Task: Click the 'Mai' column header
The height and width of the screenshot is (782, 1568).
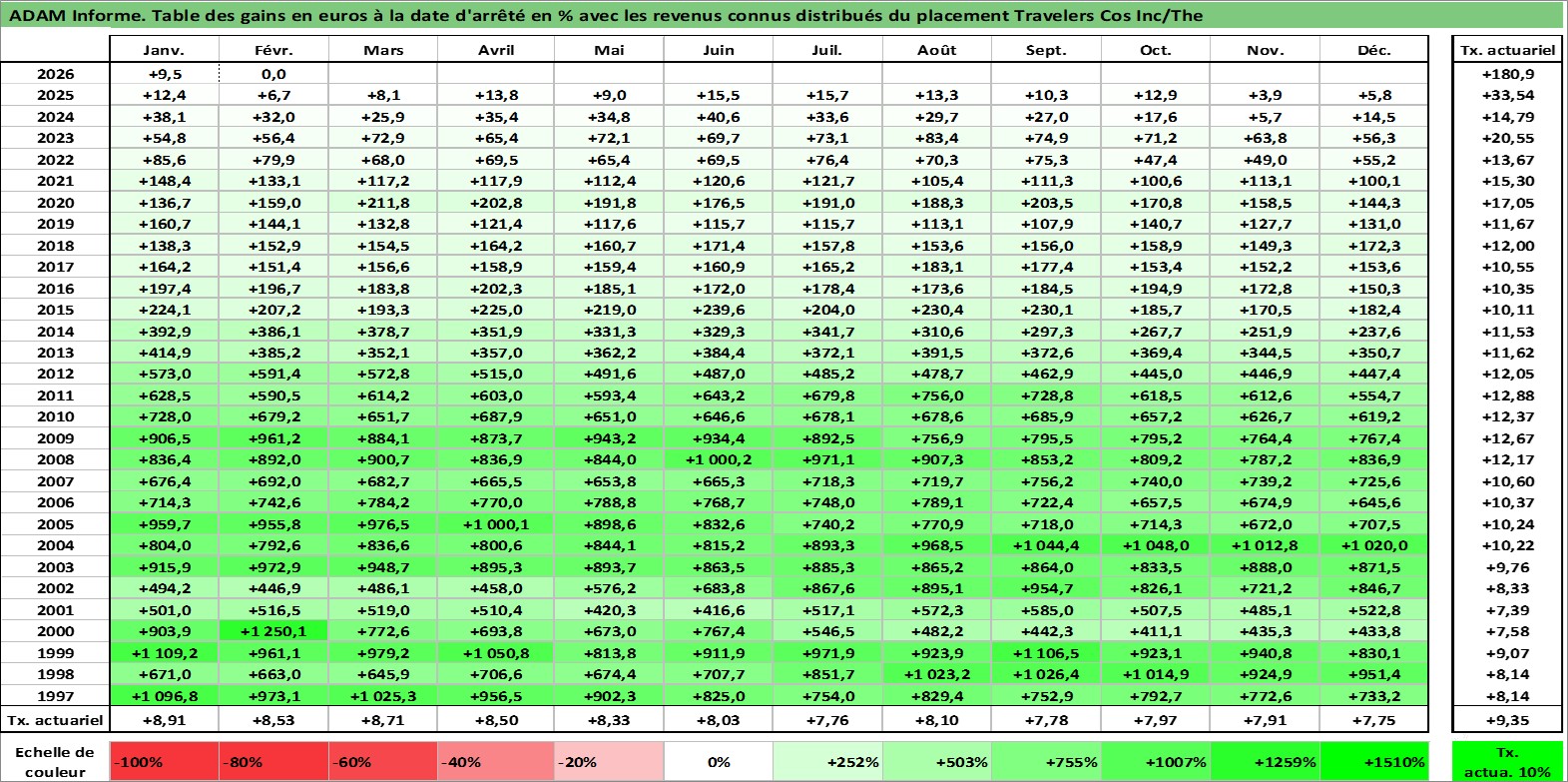Action: pos(609,50)
